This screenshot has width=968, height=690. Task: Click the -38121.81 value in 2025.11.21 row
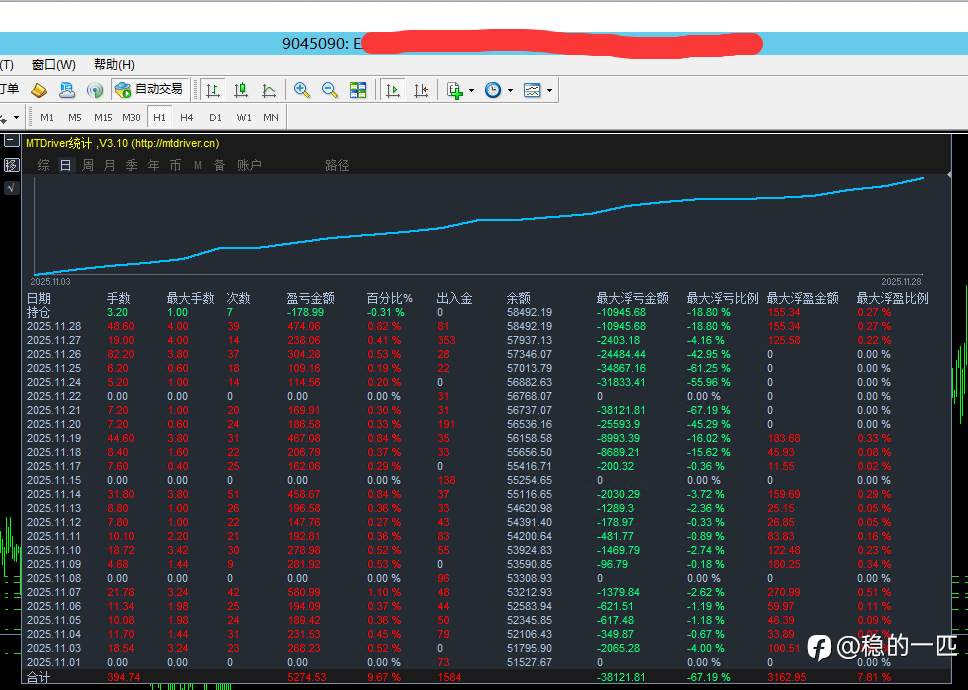(620, 410)
